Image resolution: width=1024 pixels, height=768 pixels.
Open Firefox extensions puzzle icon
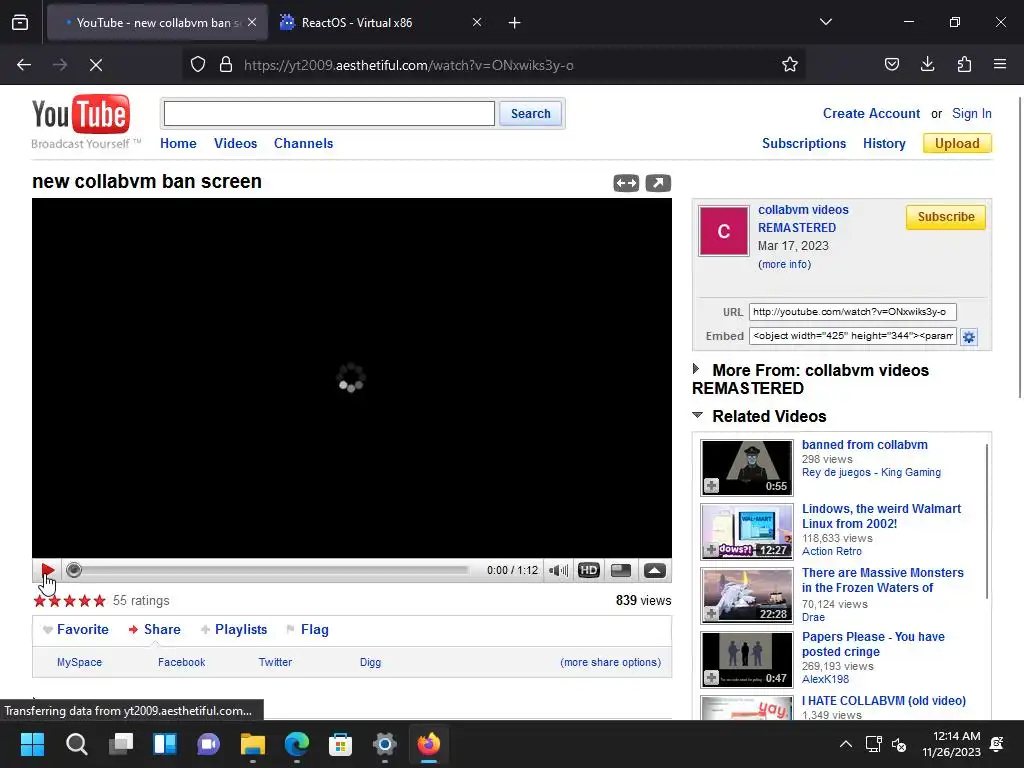(964, 65)
